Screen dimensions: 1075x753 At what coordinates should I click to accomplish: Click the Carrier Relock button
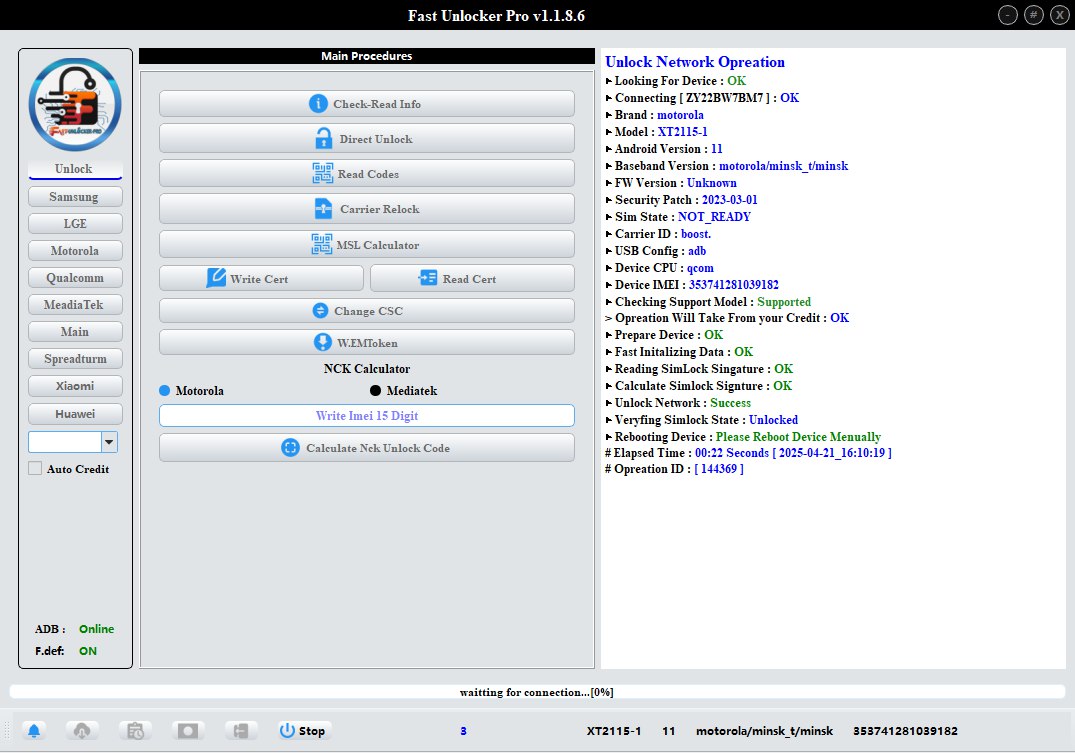(x=366, y=209)
